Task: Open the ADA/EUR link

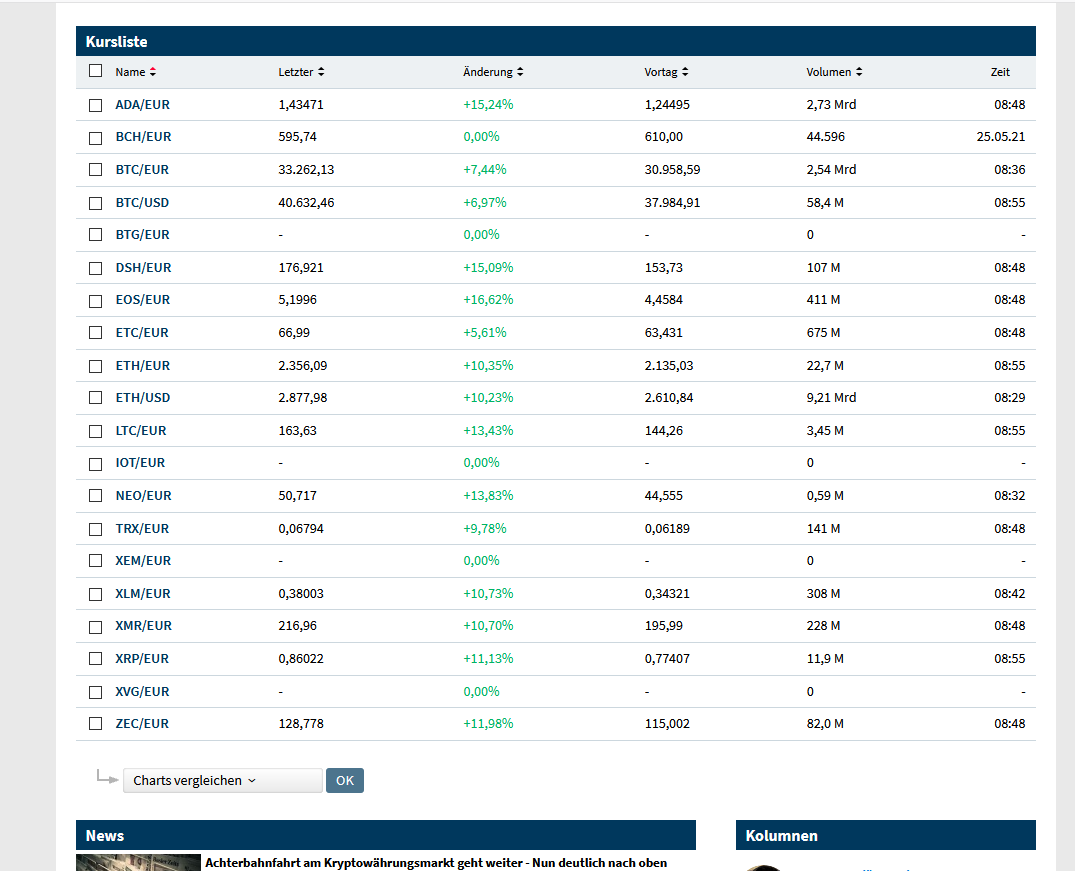Action: (x=143, y=105)
